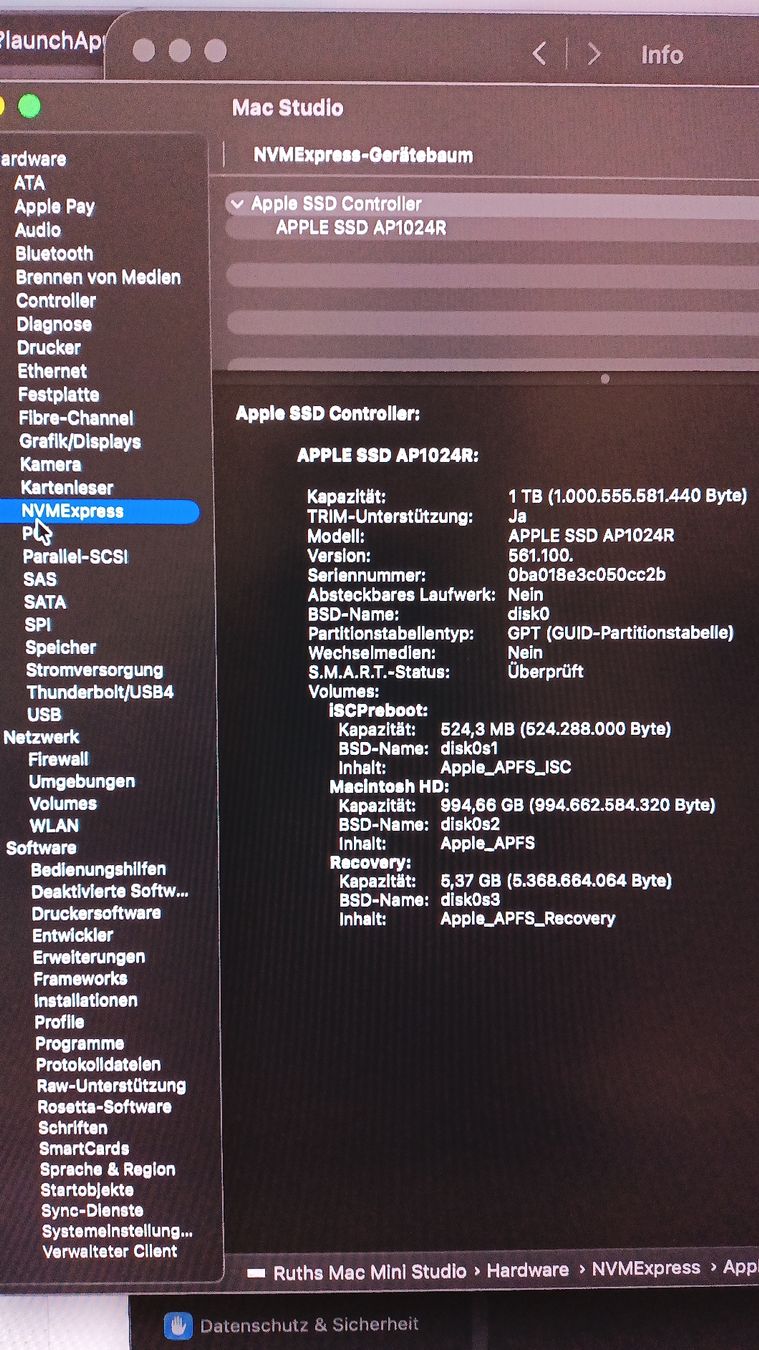Select Fibre-Channel entry

coord(76,418)
